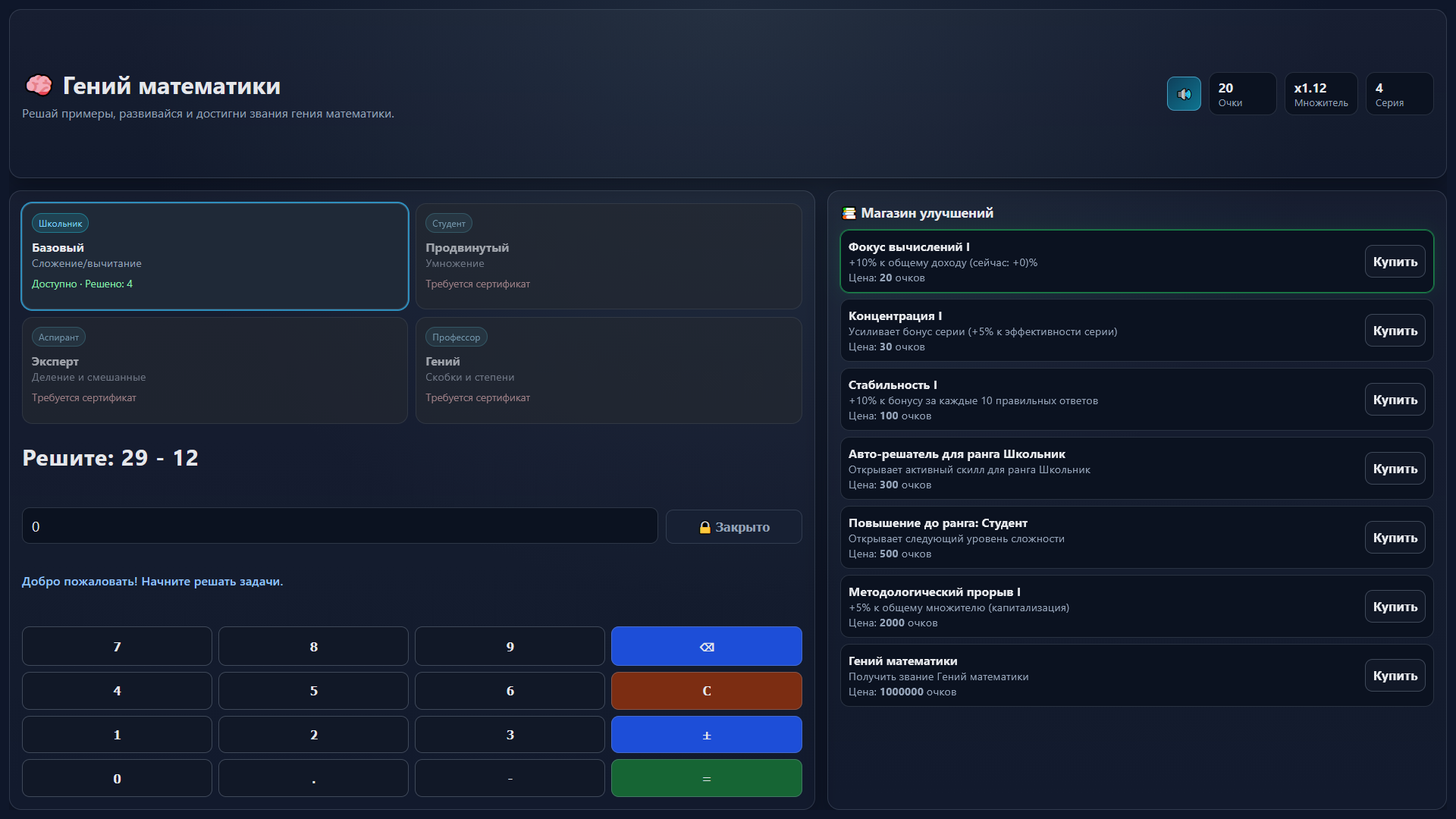Viewport: 1456px width, 819px height.
Task: Click the lock icon on Закрыто button
Action: (705, 526)
